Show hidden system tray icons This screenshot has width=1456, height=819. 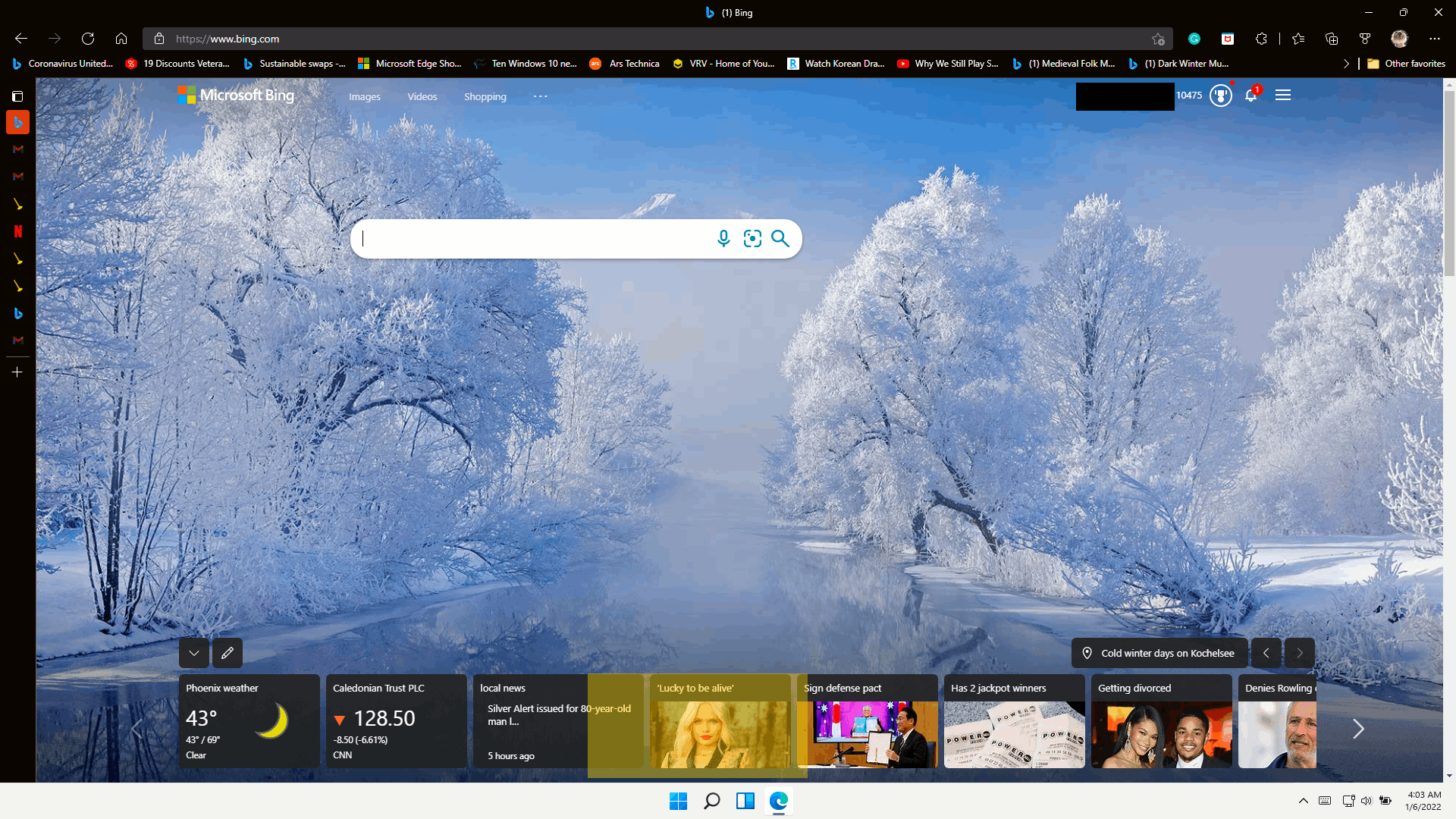tap(1303, 801)
